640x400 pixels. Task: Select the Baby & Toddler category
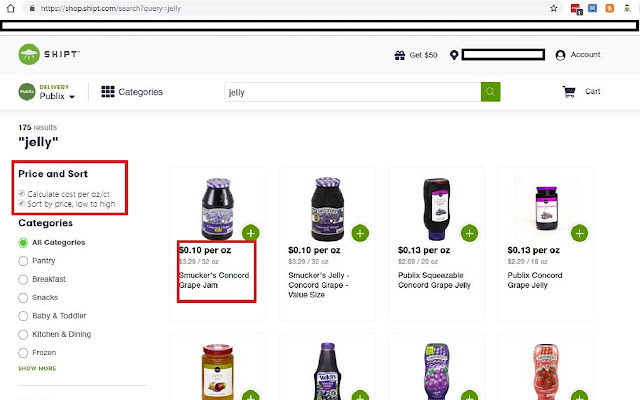pos(23,316)
